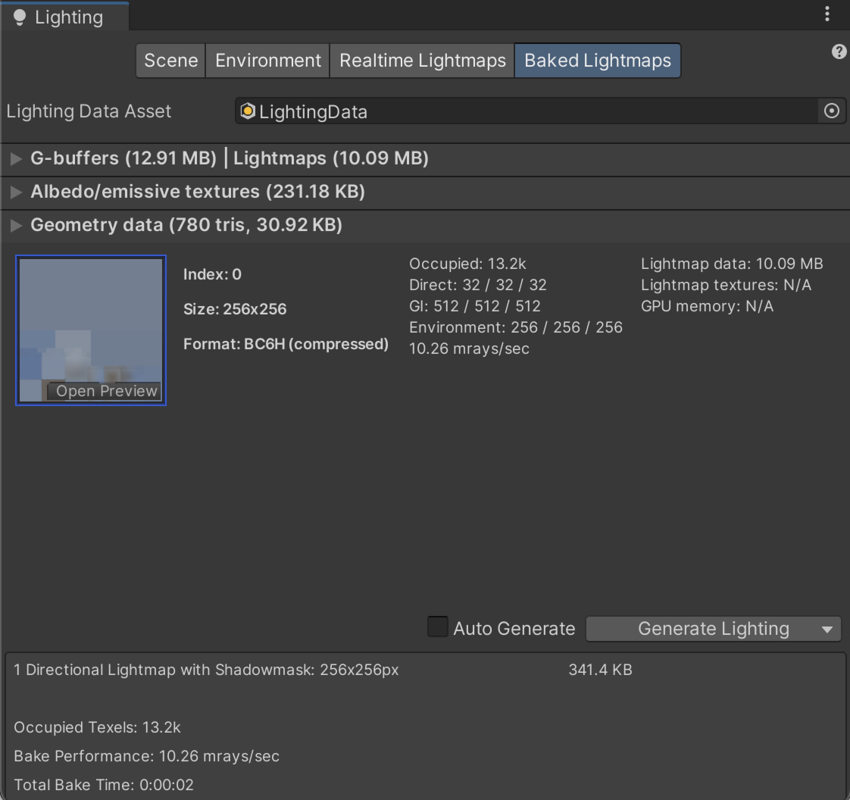
Task: Click the Open Preview button
Action: [x=106, y=391]
